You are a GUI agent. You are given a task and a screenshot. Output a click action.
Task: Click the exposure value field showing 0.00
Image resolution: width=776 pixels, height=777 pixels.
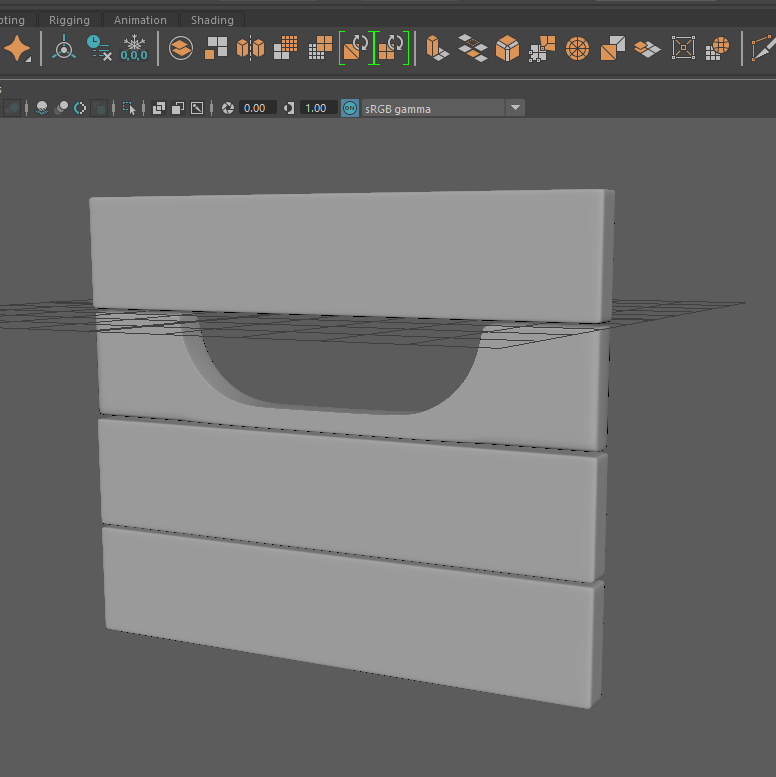click(x=256, y=108)
